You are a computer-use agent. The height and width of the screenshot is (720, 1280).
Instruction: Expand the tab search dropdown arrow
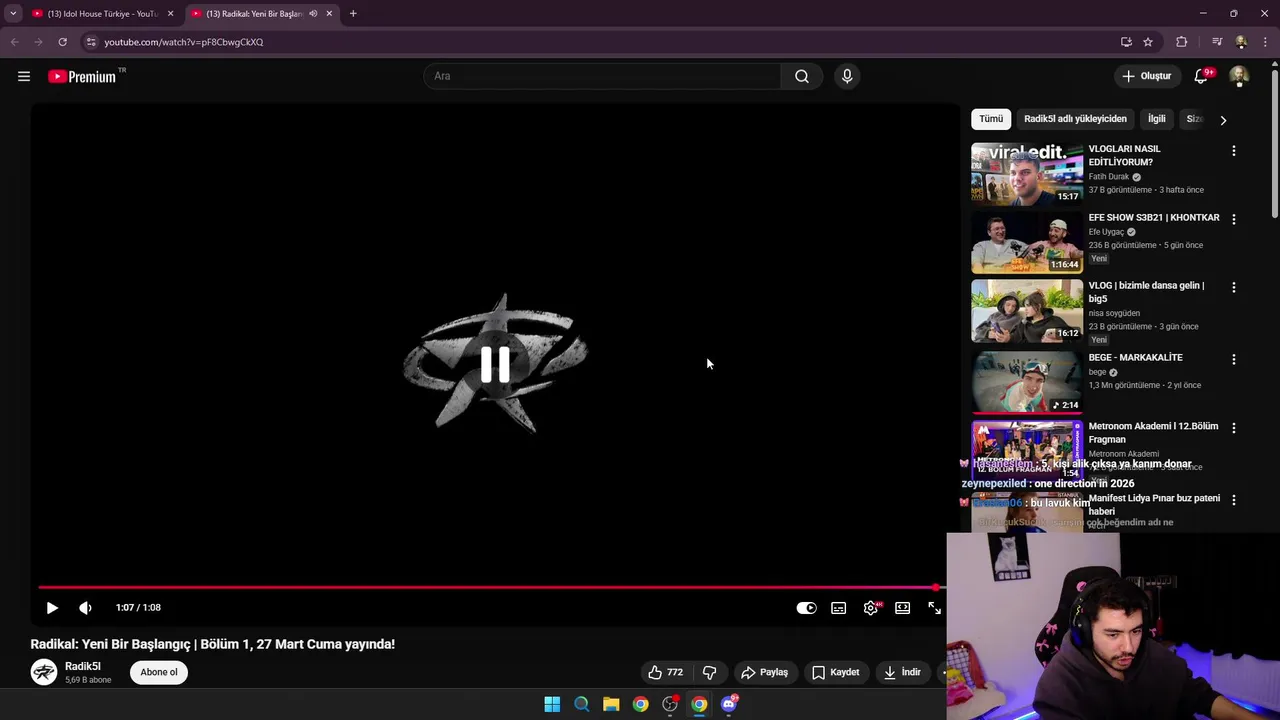[x=13, y=14]
